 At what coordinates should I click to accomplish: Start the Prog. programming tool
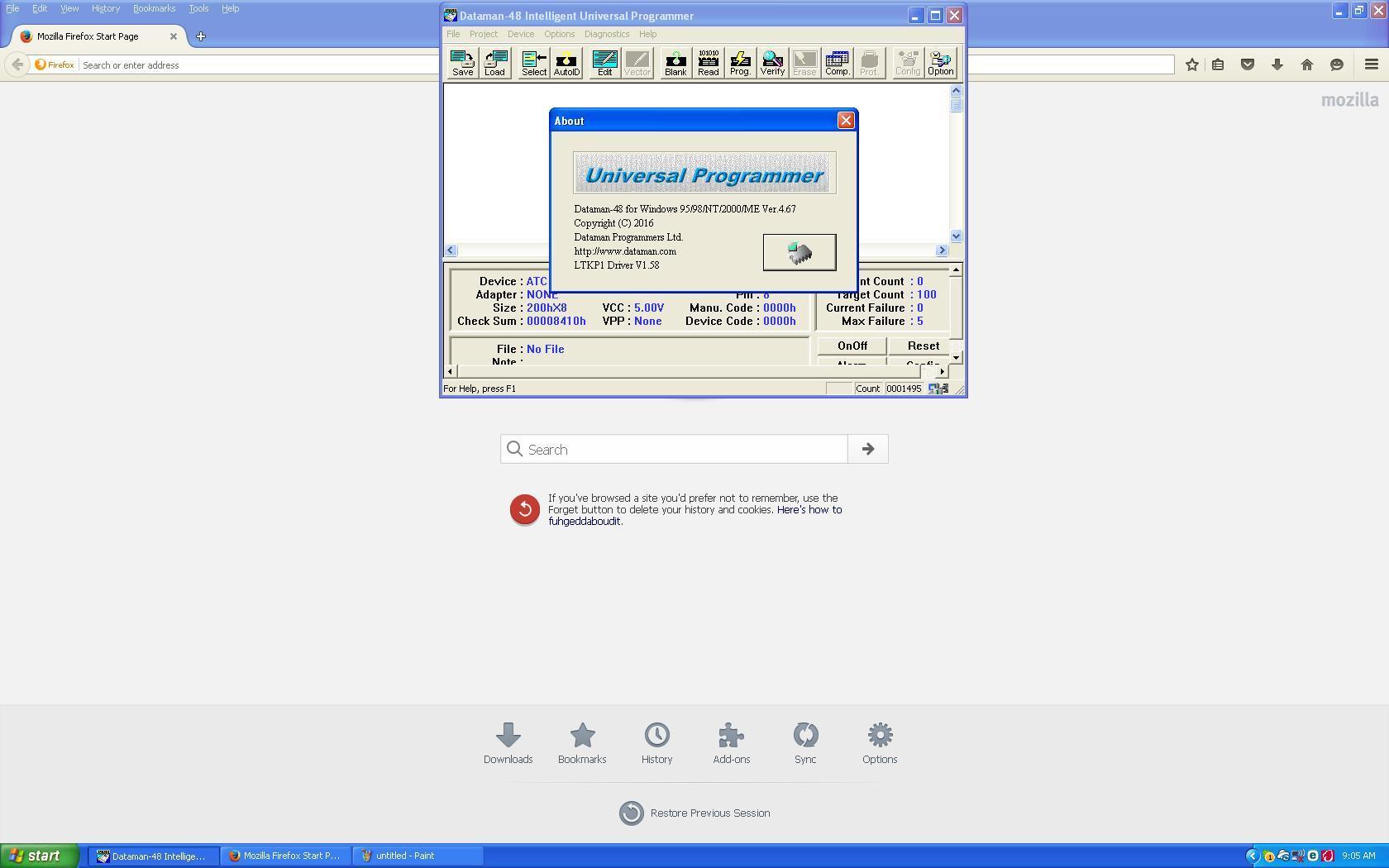(x=740, y=63)
